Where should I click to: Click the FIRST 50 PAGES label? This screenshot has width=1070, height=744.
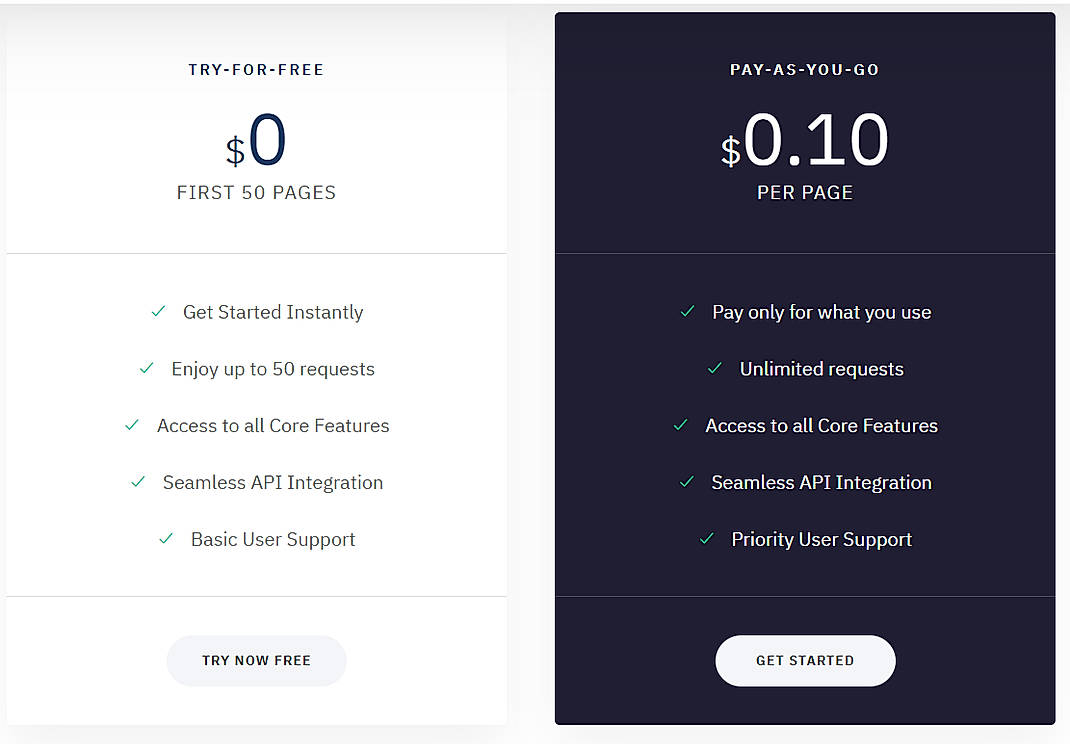pos(256,192)
